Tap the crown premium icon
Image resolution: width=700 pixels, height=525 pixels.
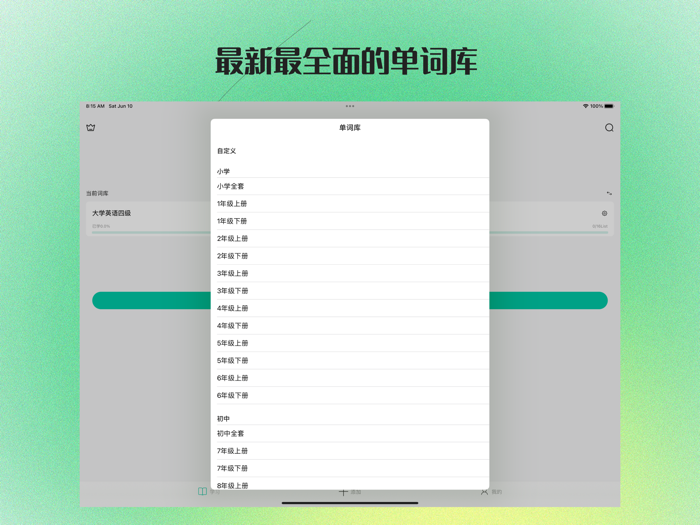pos(91,128)
